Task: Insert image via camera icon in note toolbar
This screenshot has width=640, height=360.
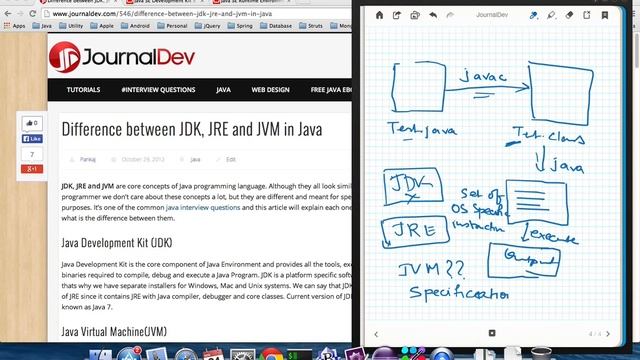Action: click(x=415, y=16)
